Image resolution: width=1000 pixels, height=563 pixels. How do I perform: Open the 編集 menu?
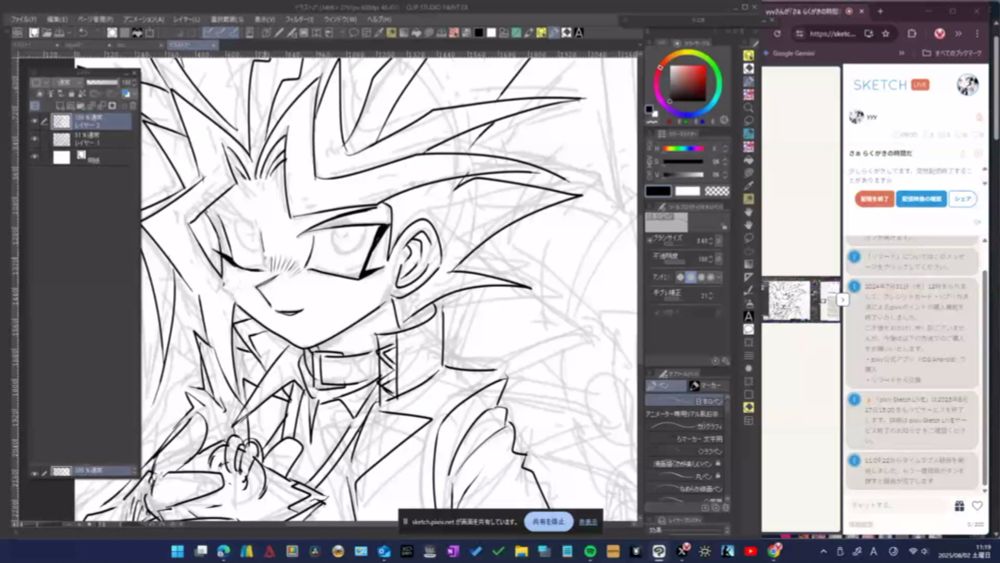tap(57, 20)
